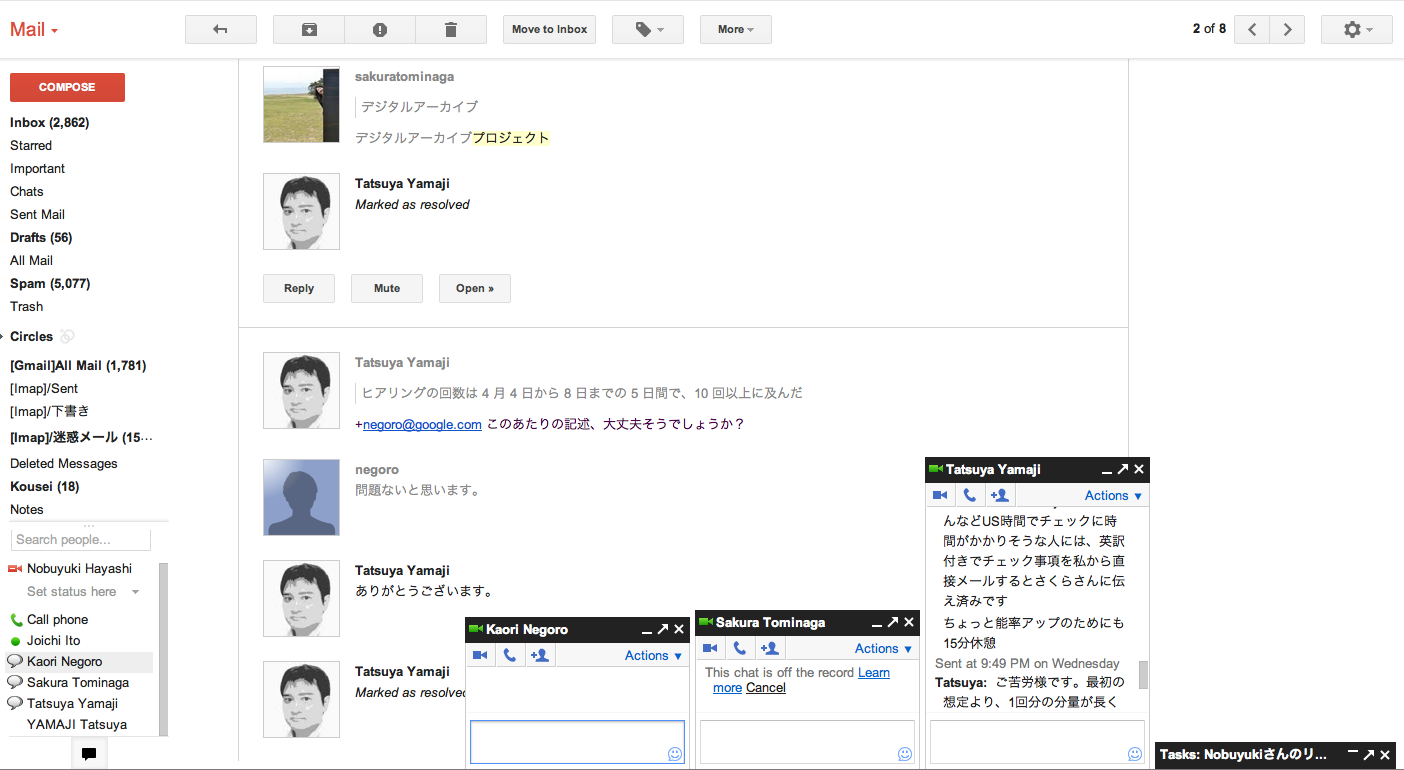Reply to the comment thread
1404x770 pixels.
[299, 288]
